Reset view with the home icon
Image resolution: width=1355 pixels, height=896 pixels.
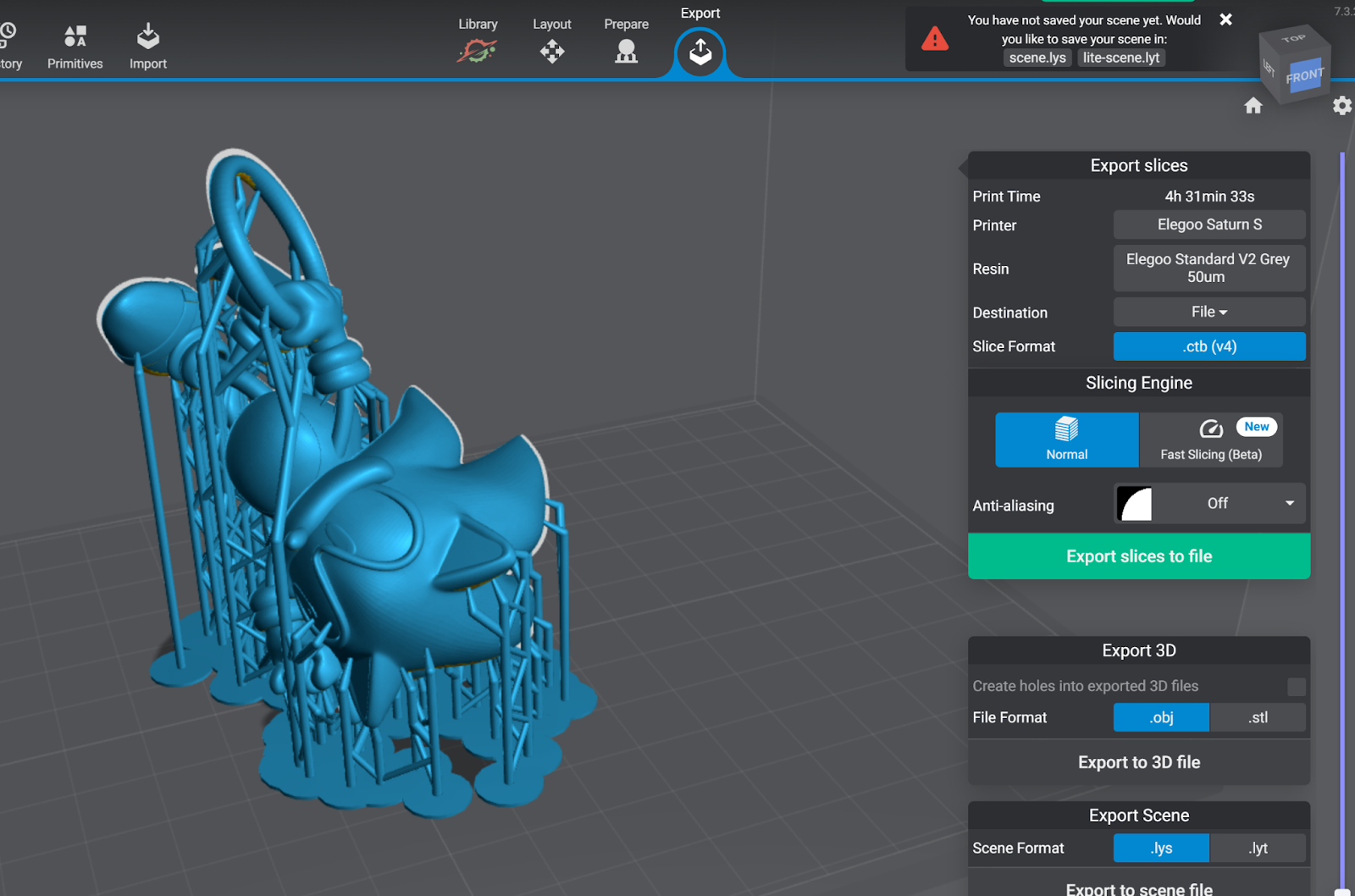(x=1253, y=106)
